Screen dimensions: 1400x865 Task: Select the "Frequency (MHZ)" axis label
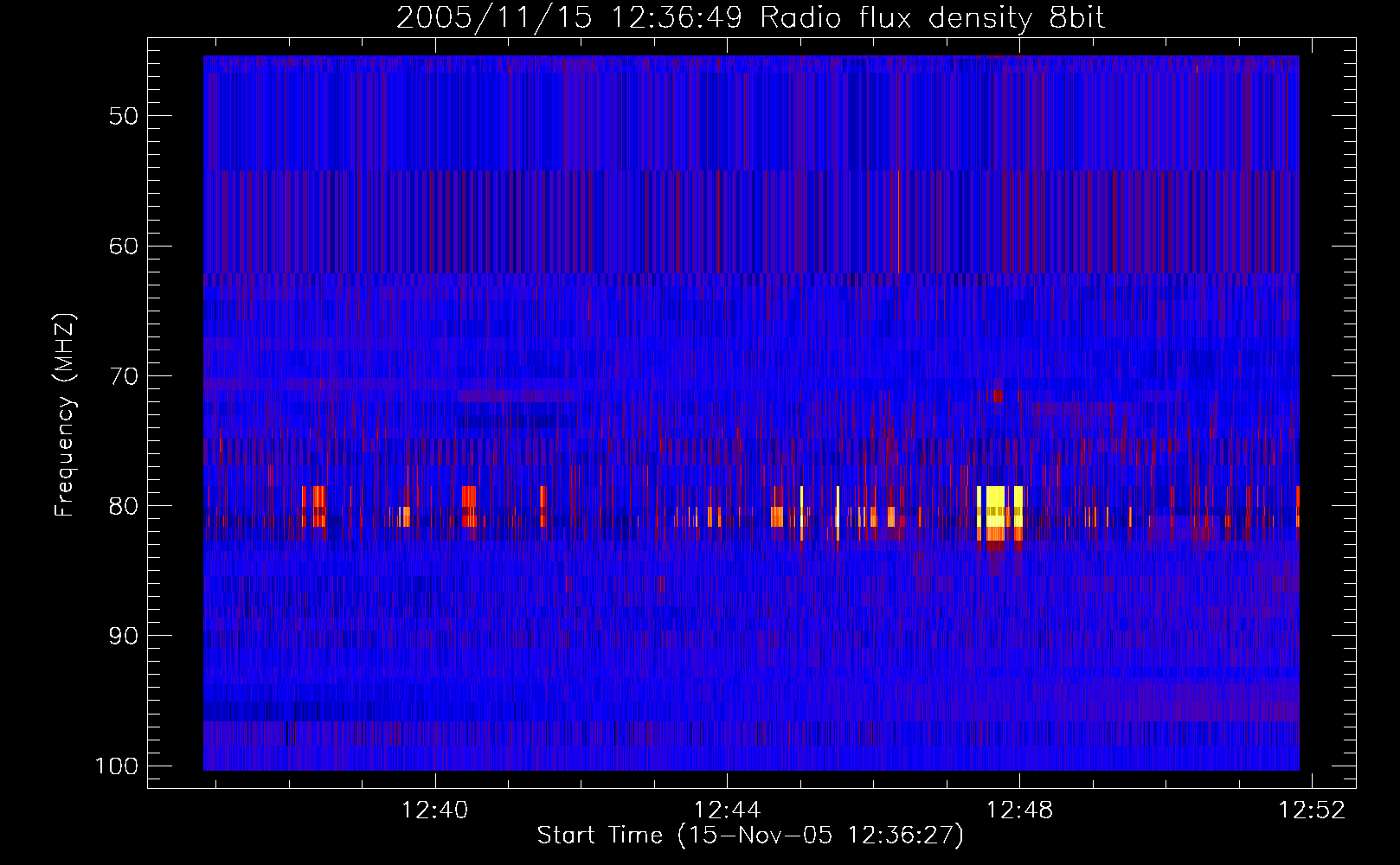point(65,415)
